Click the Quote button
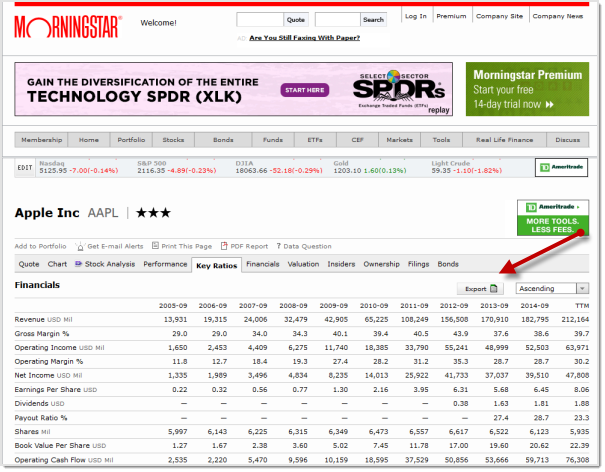 click(296, 20)
